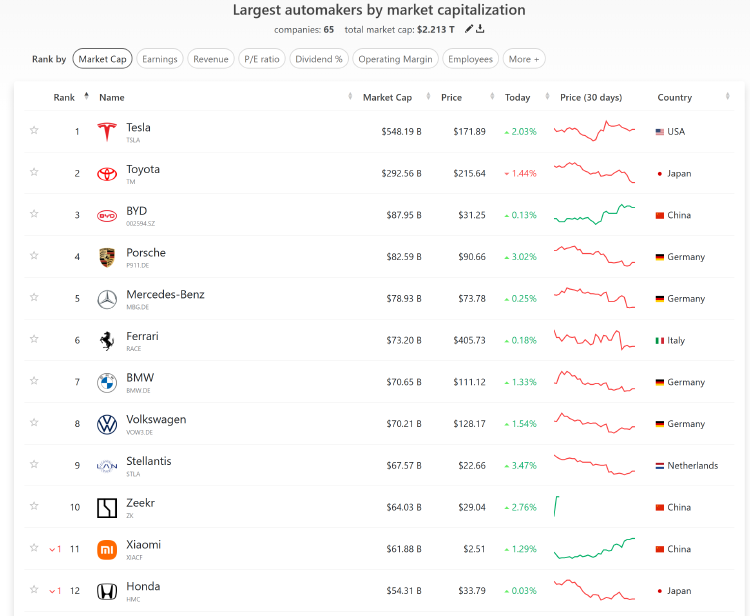Click the pencil edit icon near total market cap
Viewport: 750px width, 616px height.
pos(469,29)
